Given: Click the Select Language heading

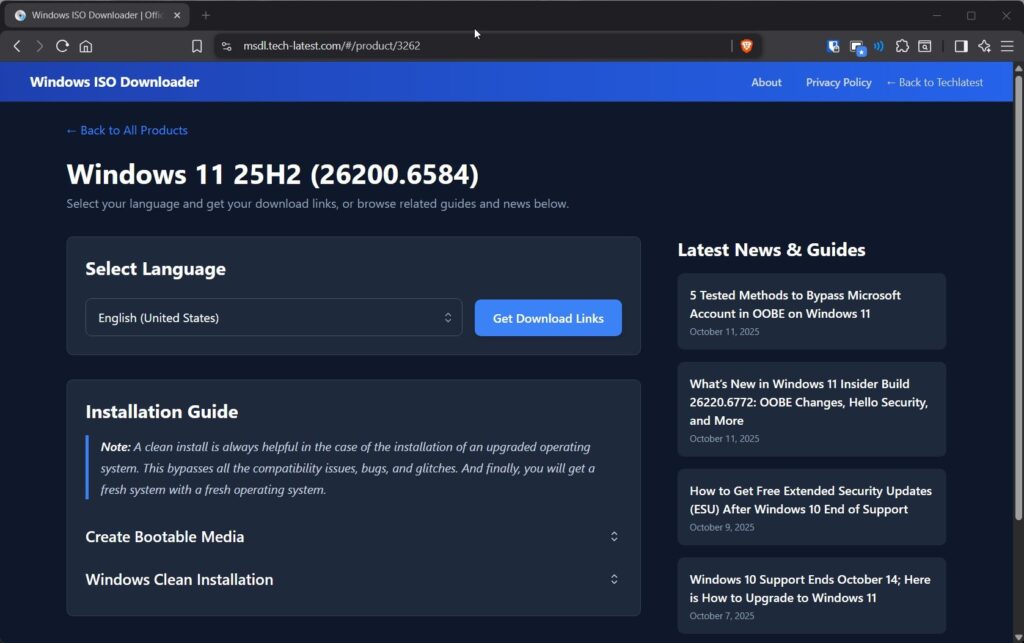Looking at the screenshot, I should tap(155, 269).
